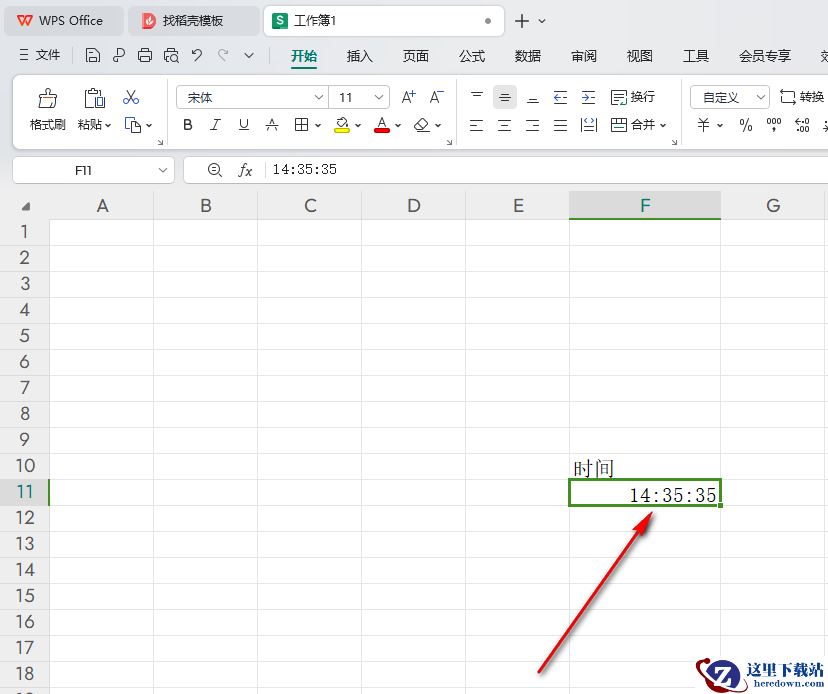The width and height of the screenshot is (828, 694).
Task: Open the font size dropdown 11
Action: [x=379, y=97]
